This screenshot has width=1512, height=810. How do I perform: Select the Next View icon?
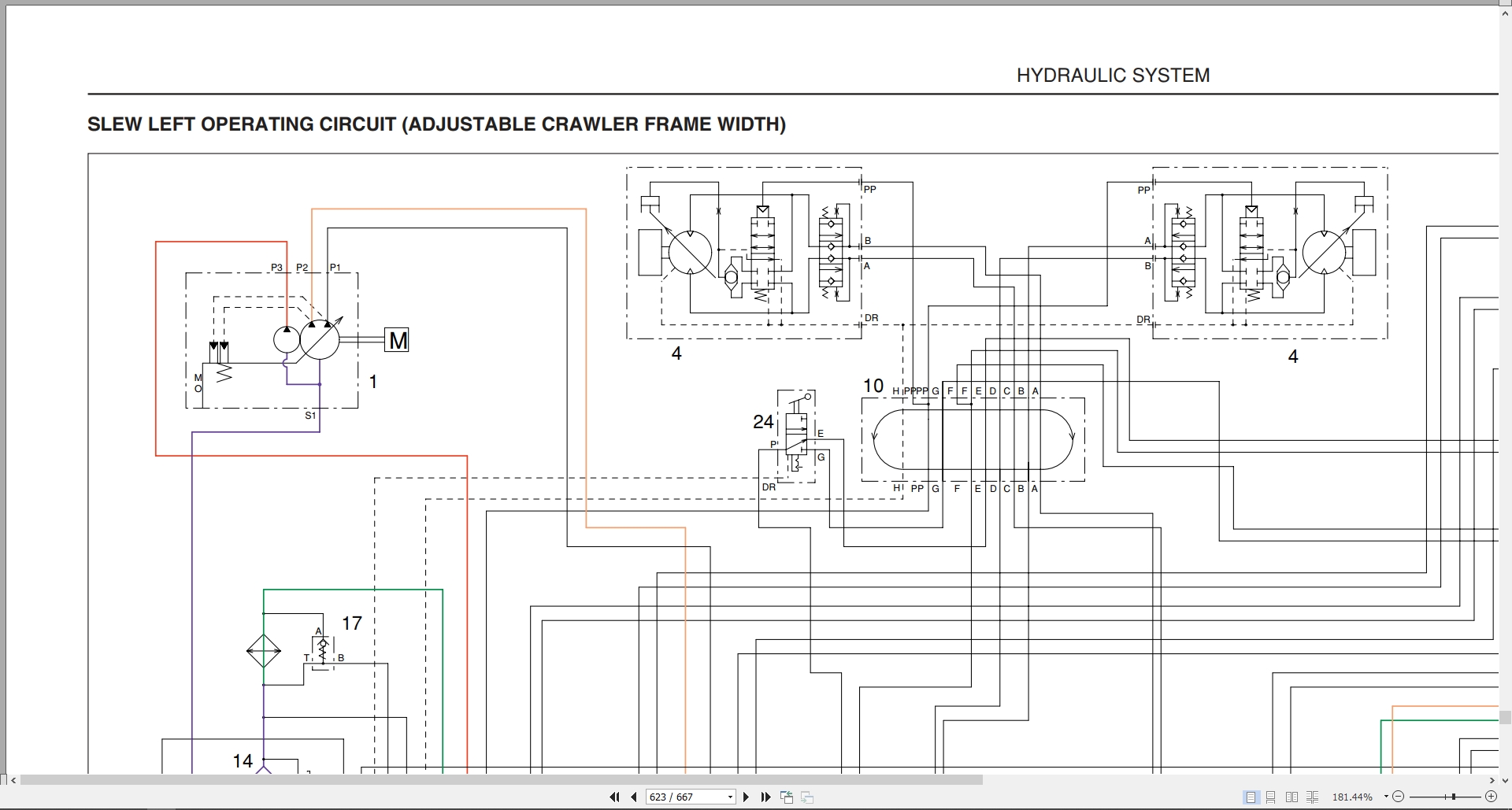(x=807, y=797)
